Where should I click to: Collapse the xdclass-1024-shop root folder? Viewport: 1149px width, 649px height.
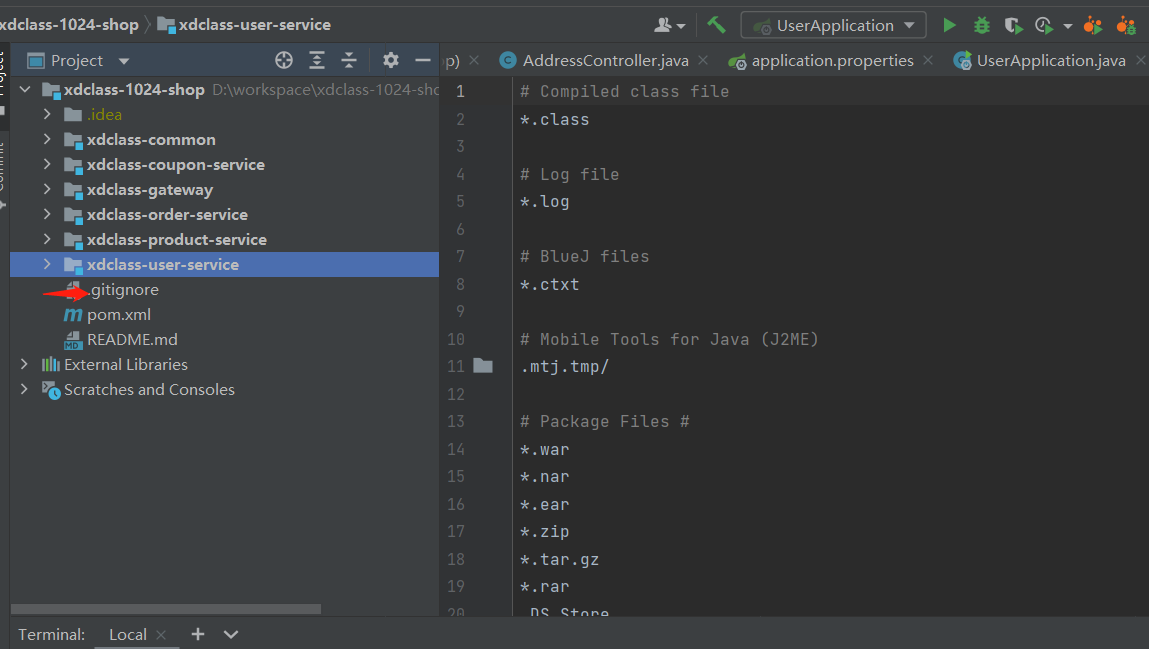(24, 90)
